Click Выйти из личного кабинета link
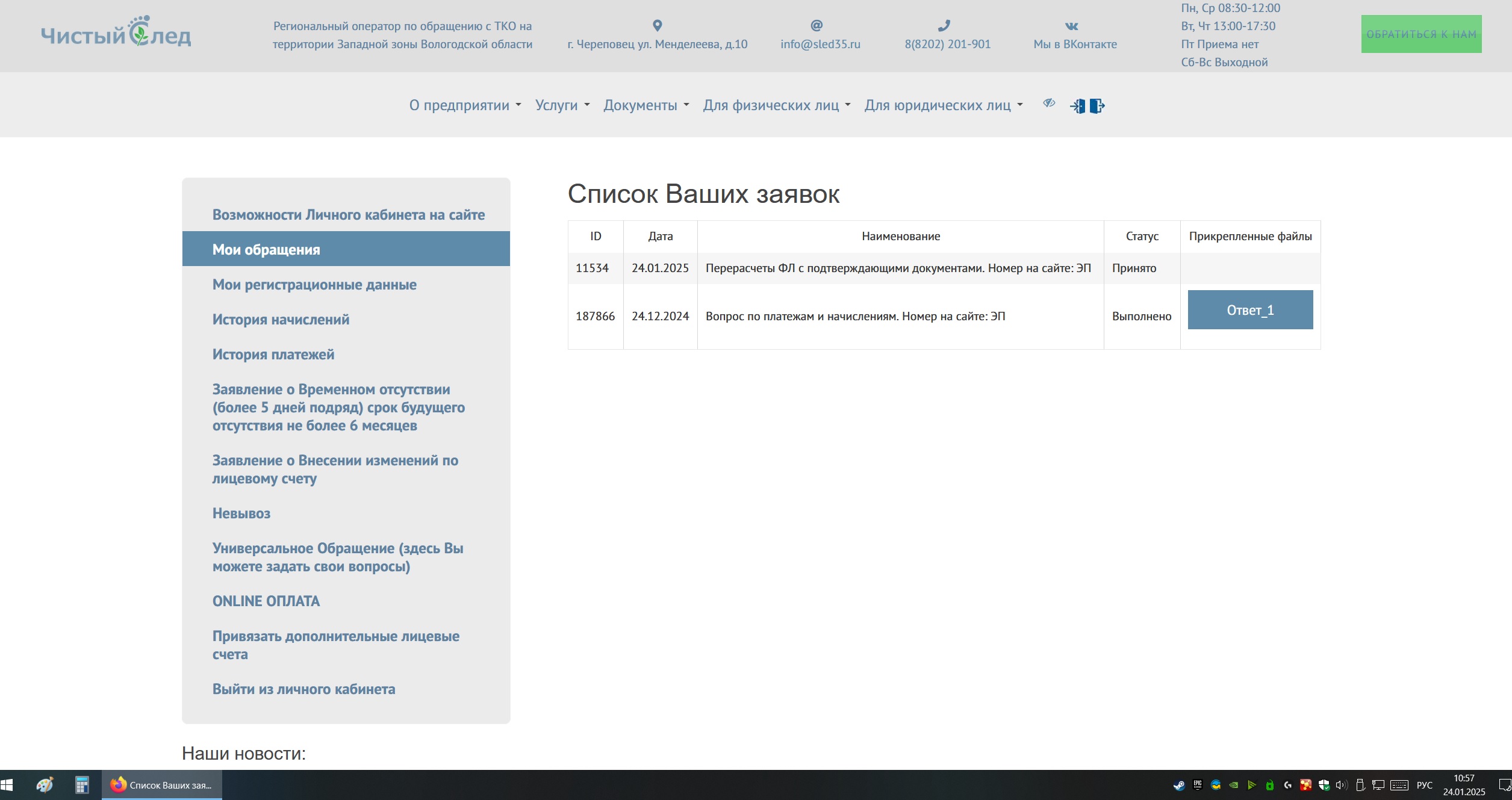The image size is (1512, 800). pyautogui.click(x=303, y=689)
